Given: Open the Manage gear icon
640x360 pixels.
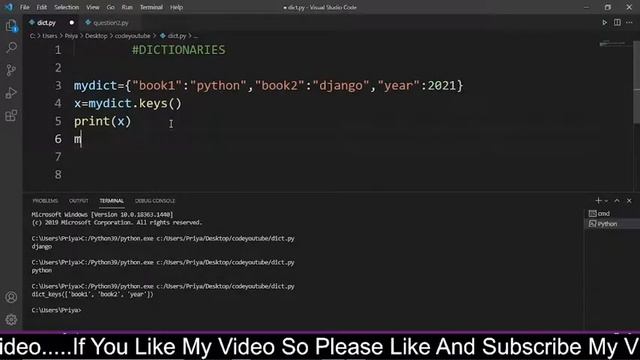Looking at the screenshot, I should pyautogui.click(x=11, y=319).
